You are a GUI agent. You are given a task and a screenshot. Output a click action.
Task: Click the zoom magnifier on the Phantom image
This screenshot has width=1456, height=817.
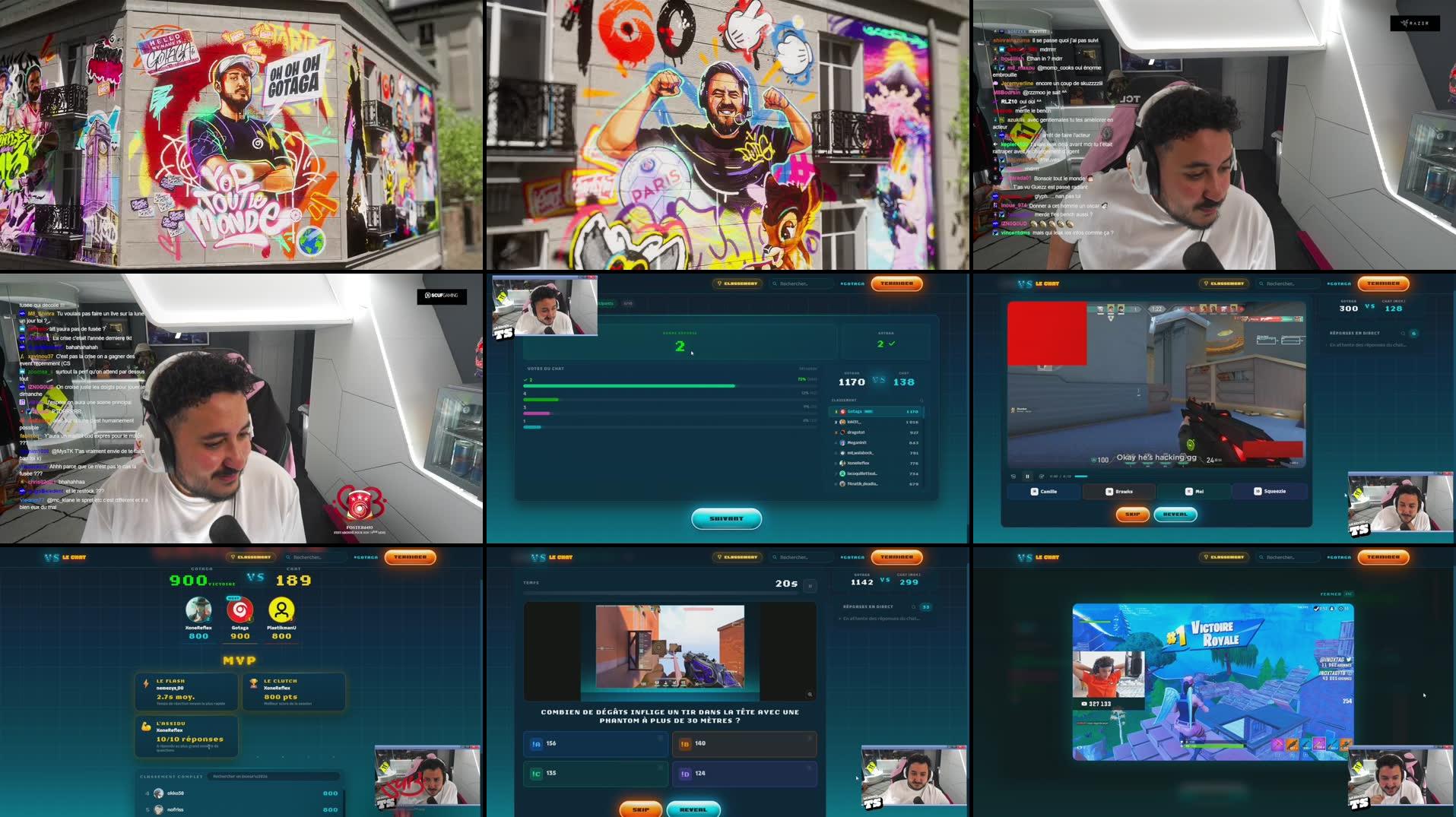coord(810,694)
